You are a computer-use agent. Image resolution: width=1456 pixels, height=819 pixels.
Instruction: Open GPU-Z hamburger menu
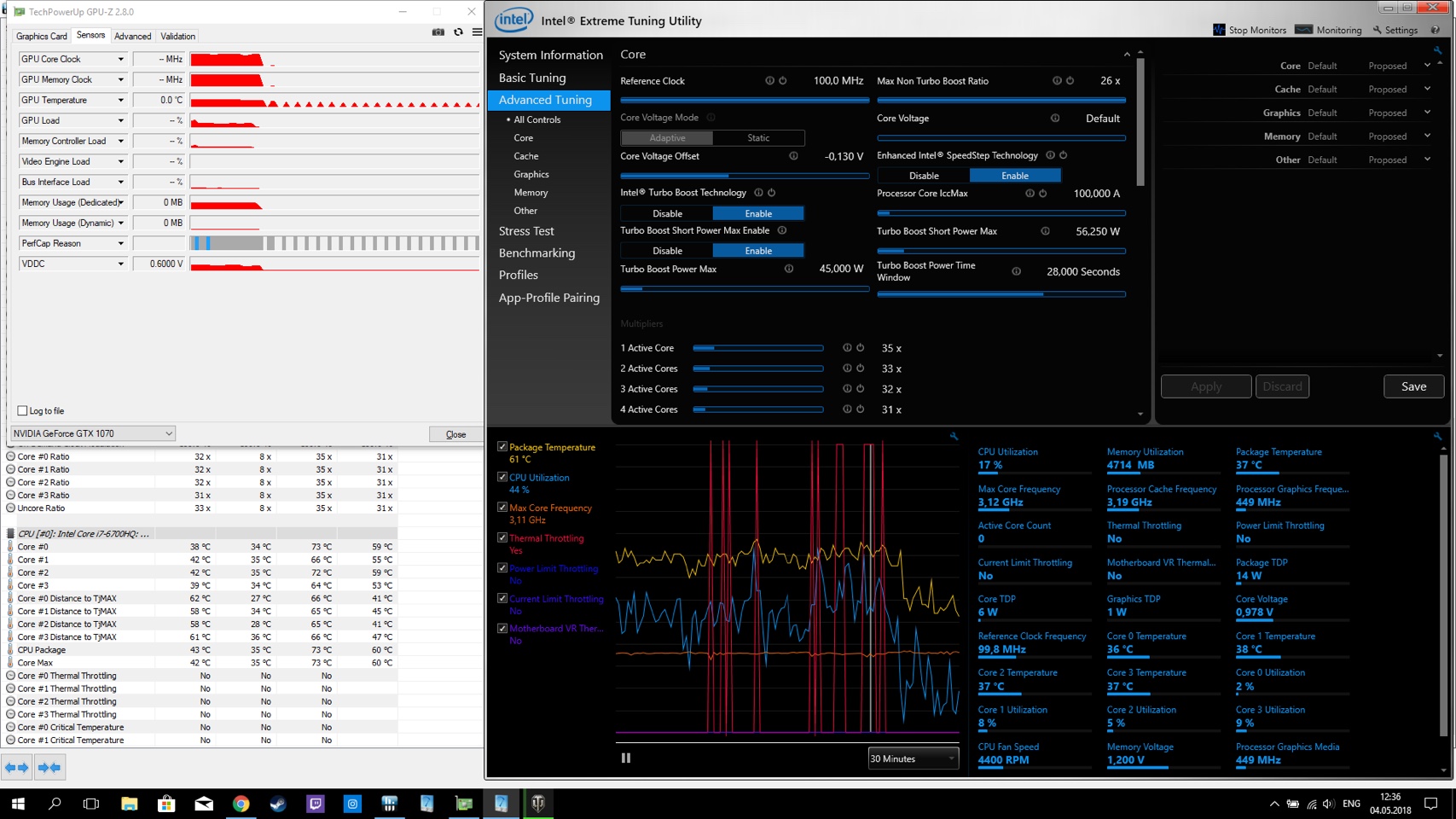(x=477, y=32)
